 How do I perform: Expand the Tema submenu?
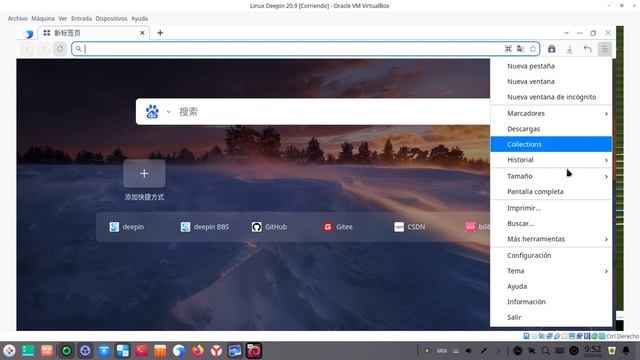pyautogui.click(x=551, y=271)
